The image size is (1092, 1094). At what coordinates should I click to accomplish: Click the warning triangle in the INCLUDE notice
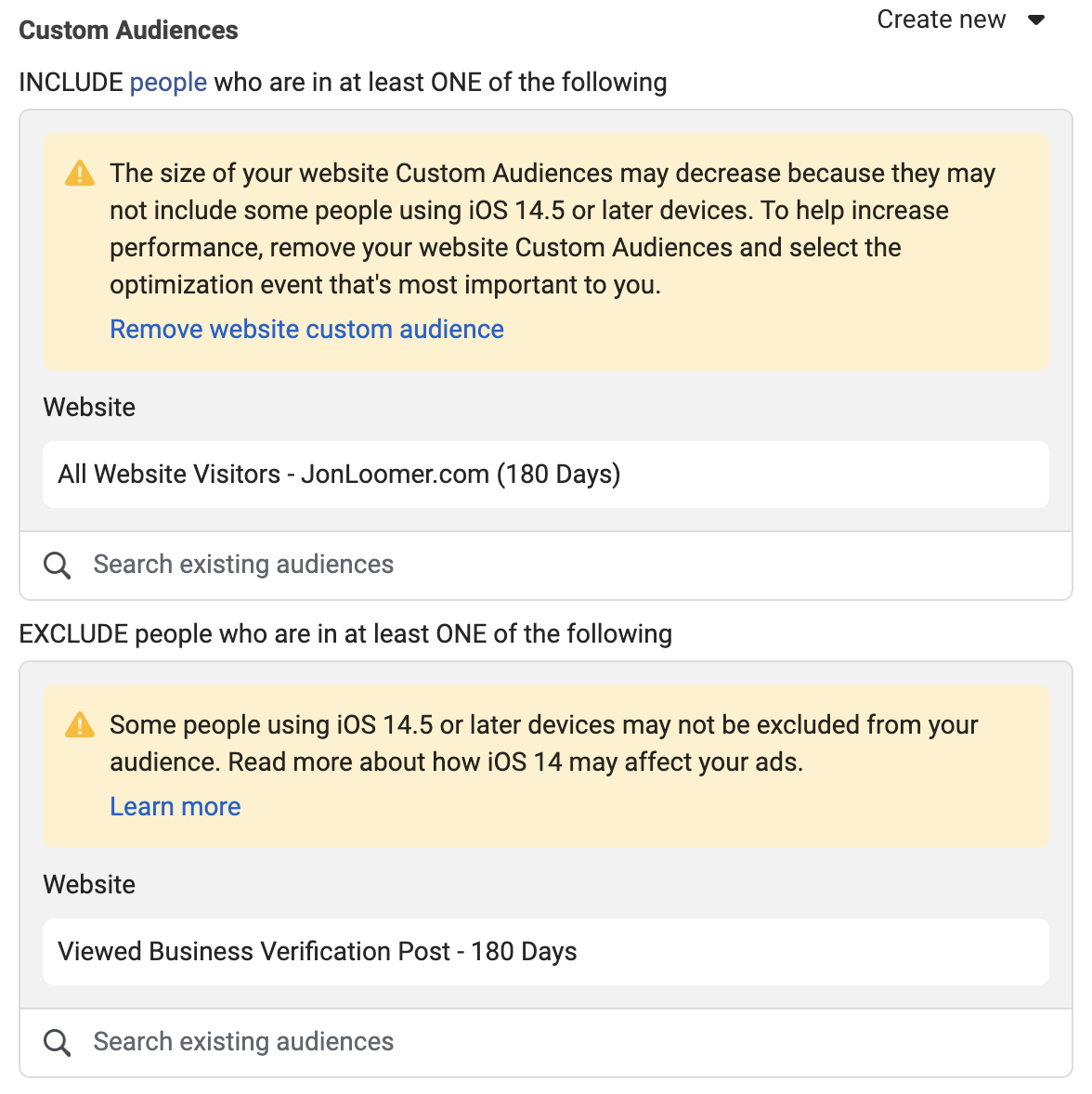click(80, 173)
